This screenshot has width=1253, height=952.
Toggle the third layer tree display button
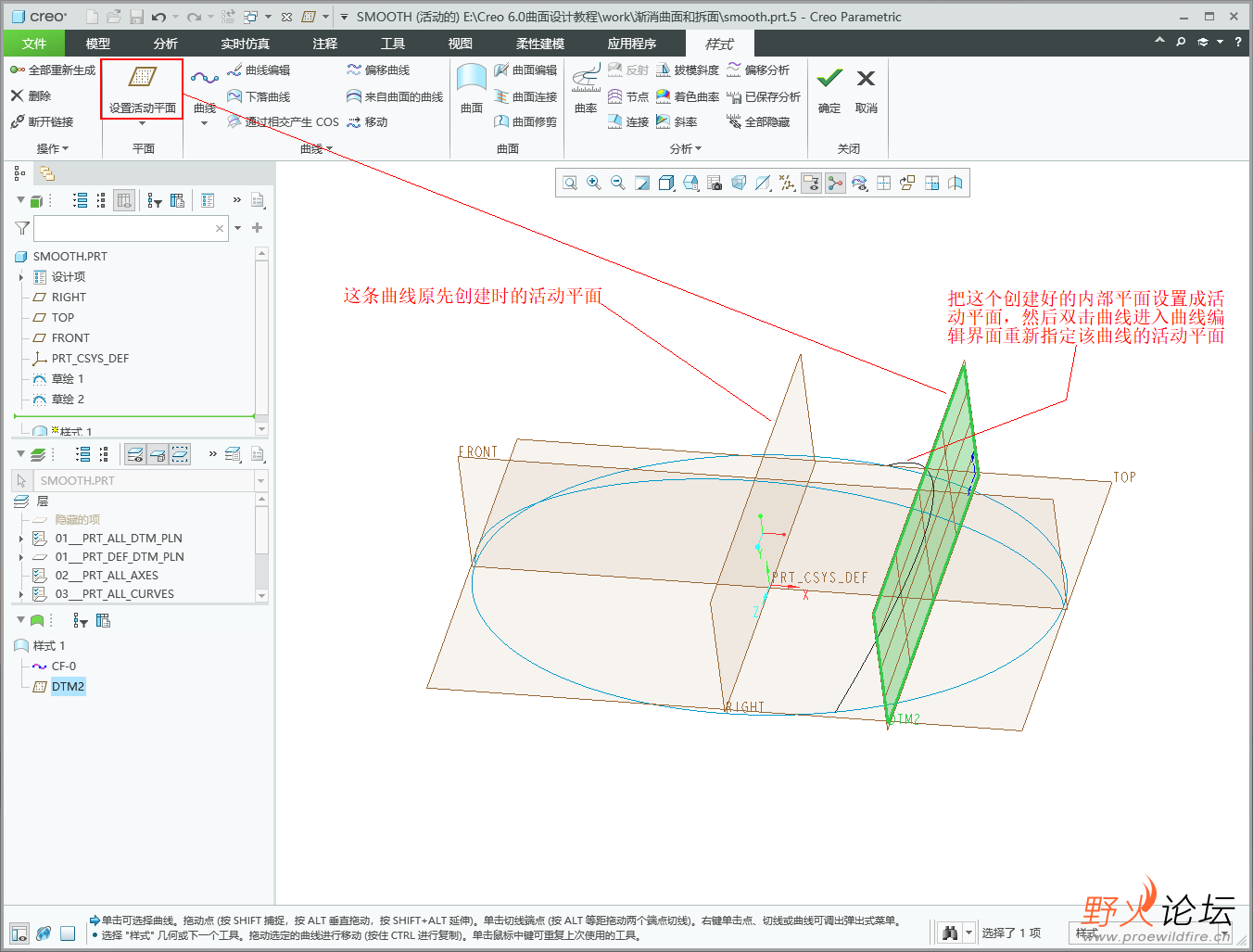(180, 454)
